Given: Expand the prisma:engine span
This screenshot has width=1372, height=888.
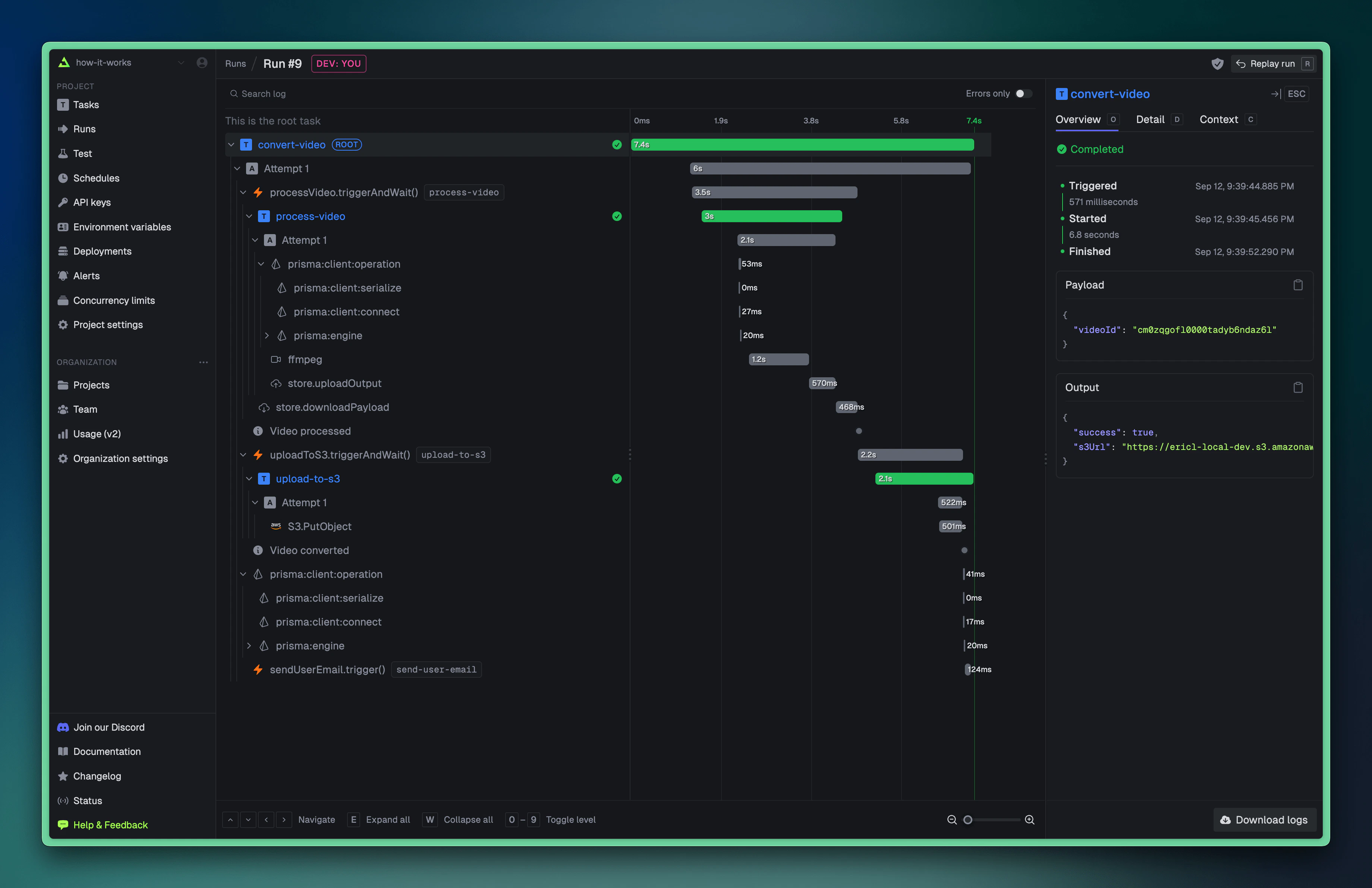Looking at the screenshot, I should [x=267, y=336].
